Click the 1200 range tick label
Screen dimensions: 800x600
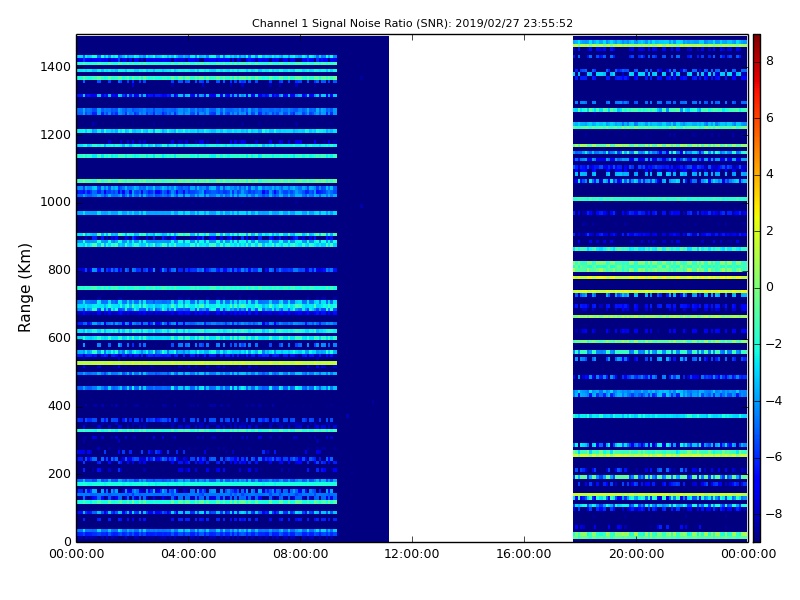point(56,135)
